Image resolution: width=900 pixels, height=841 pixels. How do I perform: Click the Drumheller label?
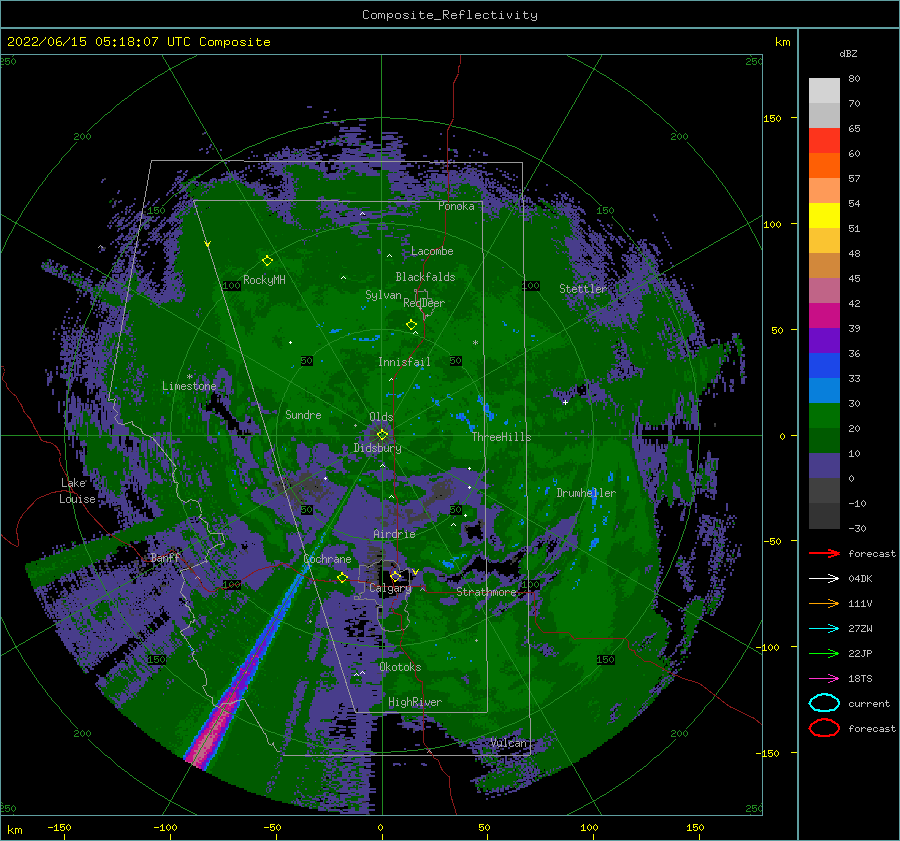point(586,493)
